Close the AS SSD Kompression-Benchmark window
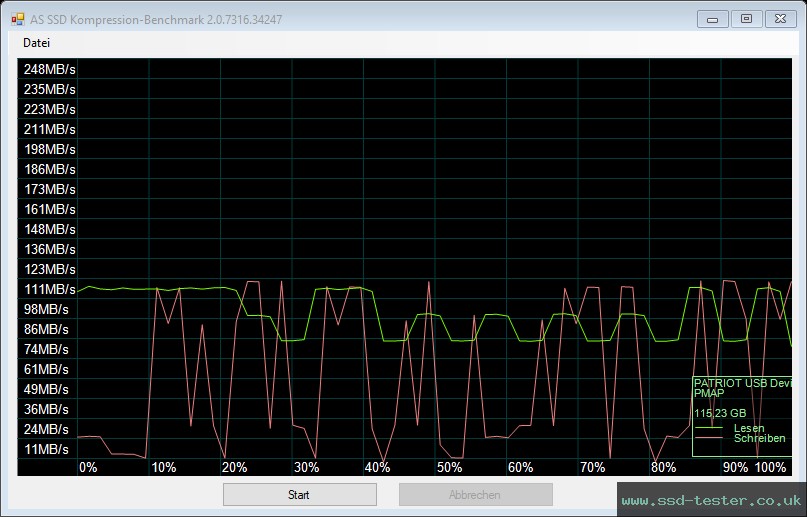Screen dimensions: 807x517 (780, 20)
